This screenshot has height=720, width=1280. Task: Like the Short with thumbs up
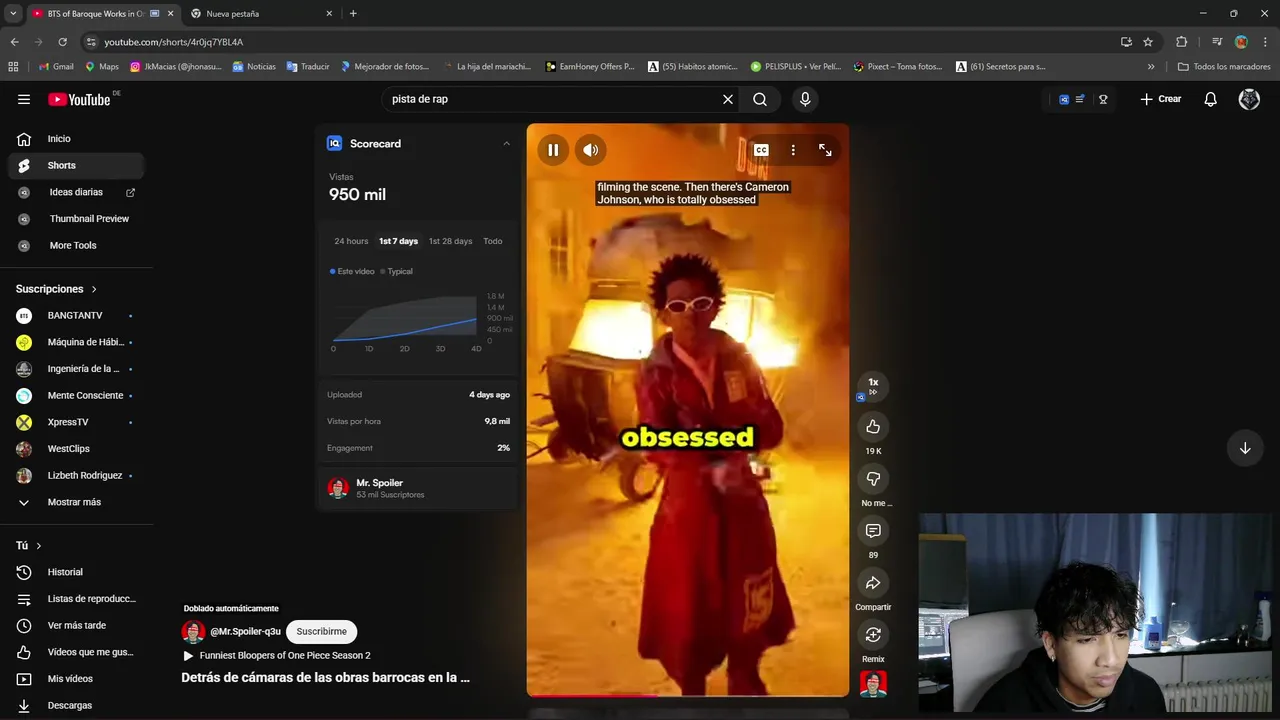point(873,427)
